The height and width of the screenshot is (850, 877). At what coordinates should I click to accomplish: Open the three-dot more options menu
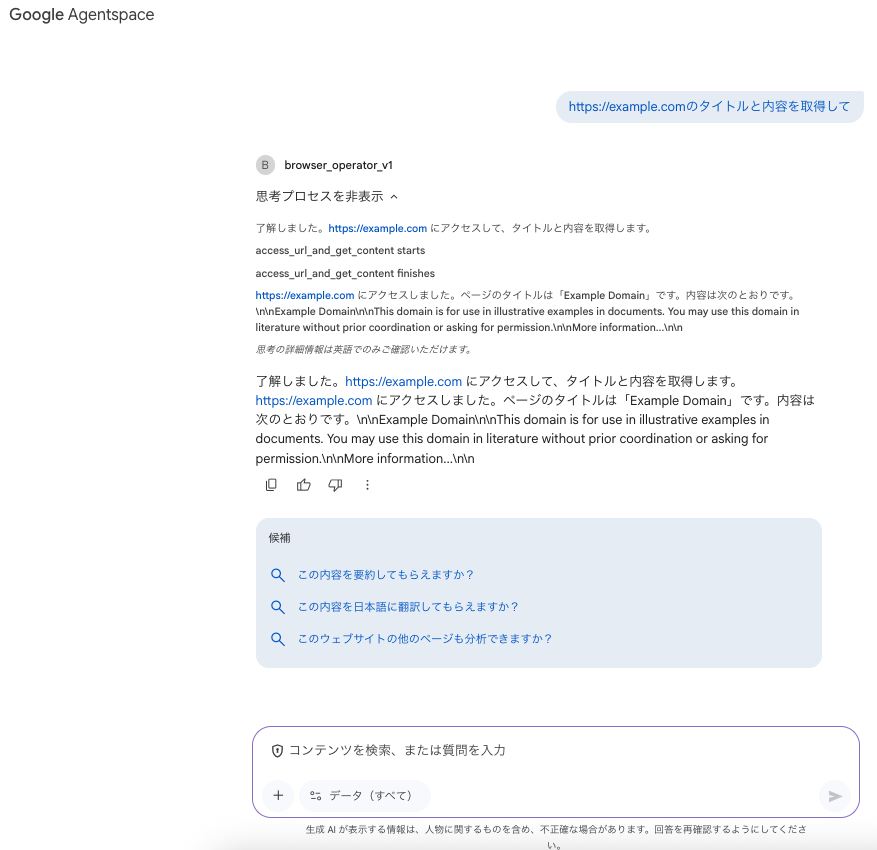click(367, 484)
